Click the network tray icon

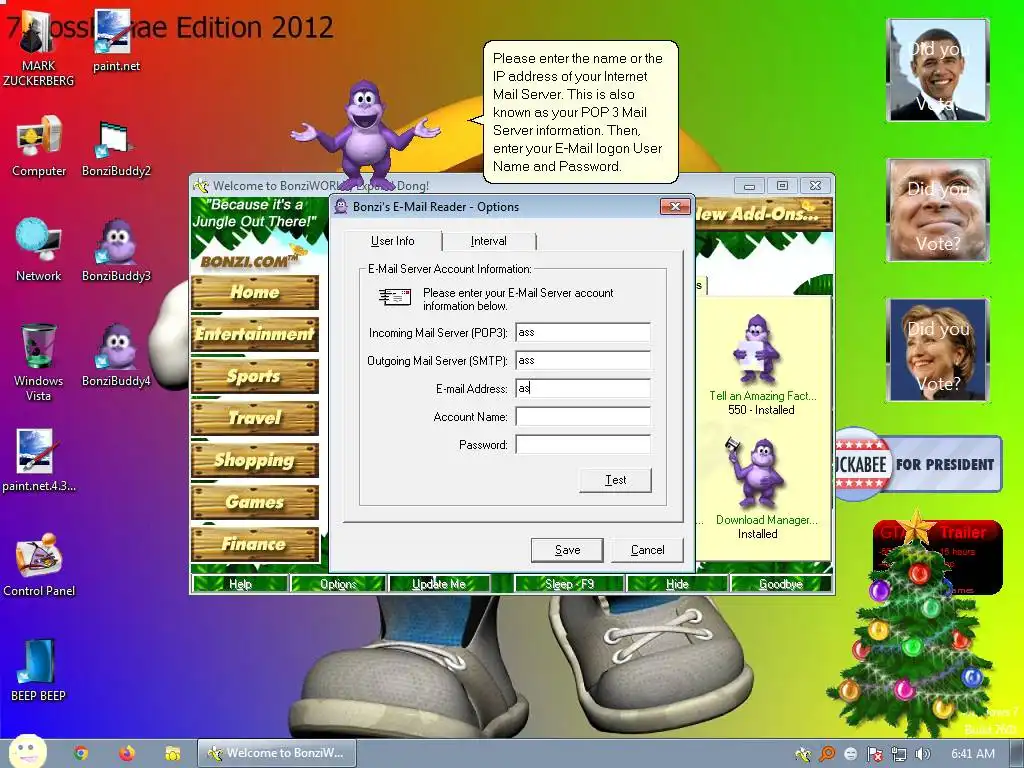point(899,754)
